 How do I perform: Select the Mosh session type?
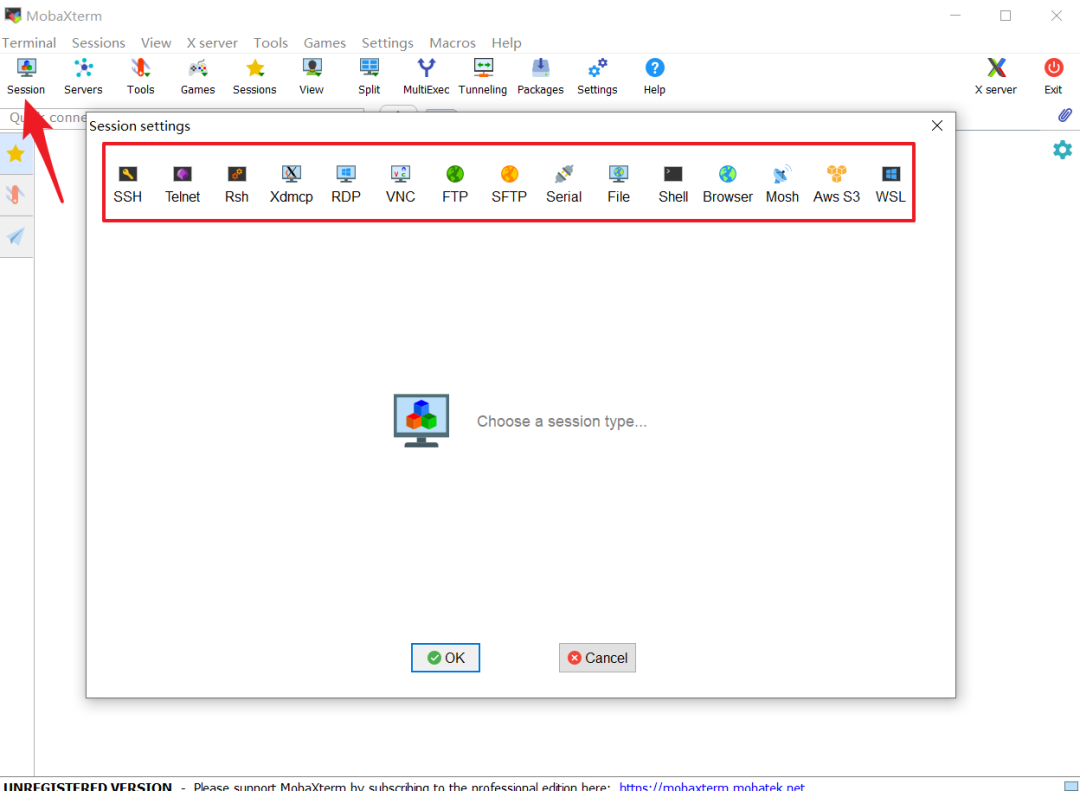[x=782, y=184]
